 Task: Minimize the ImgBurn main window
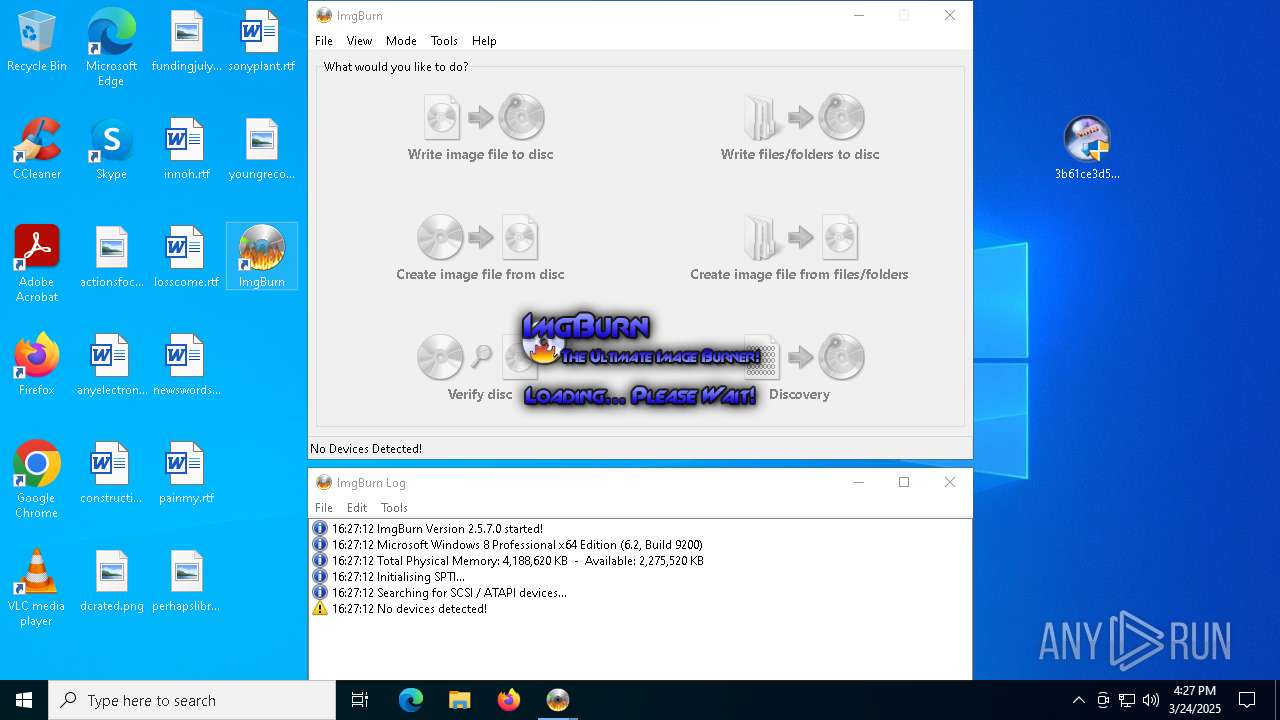point(858,15)
